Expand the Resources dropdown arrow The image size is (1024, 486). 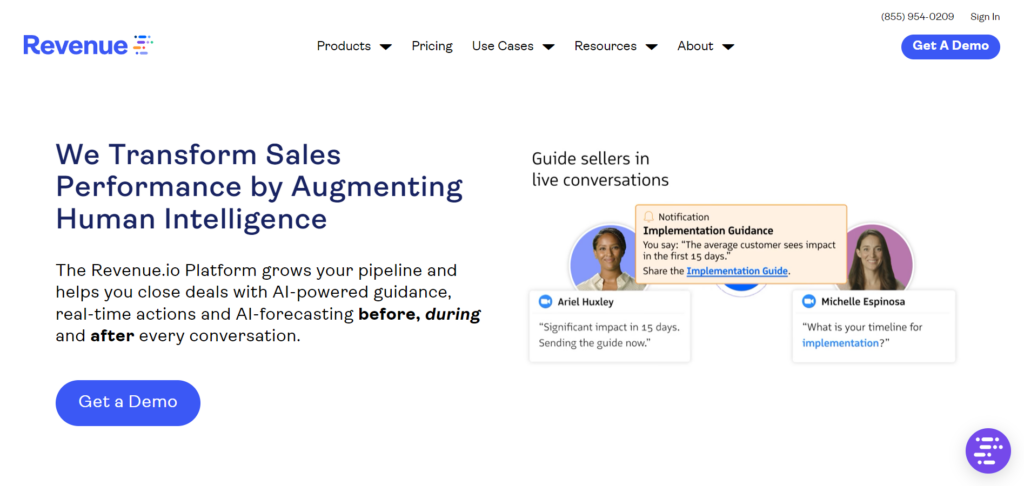[651, 47]
